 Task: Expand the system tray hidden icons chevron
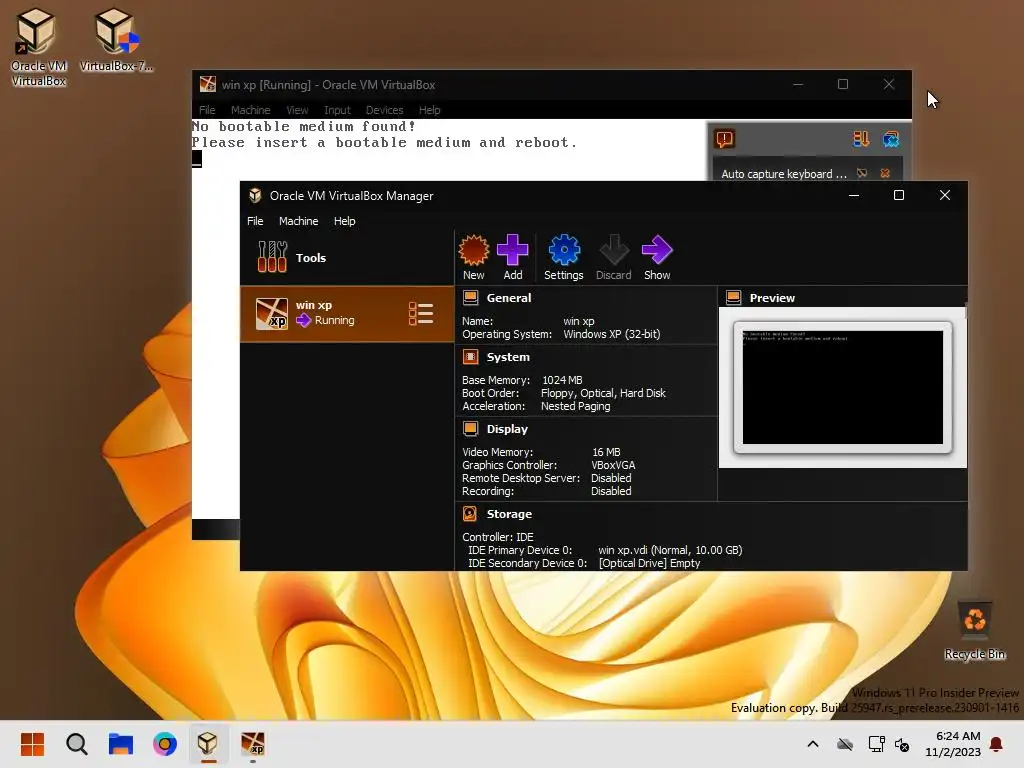(813, 744)
